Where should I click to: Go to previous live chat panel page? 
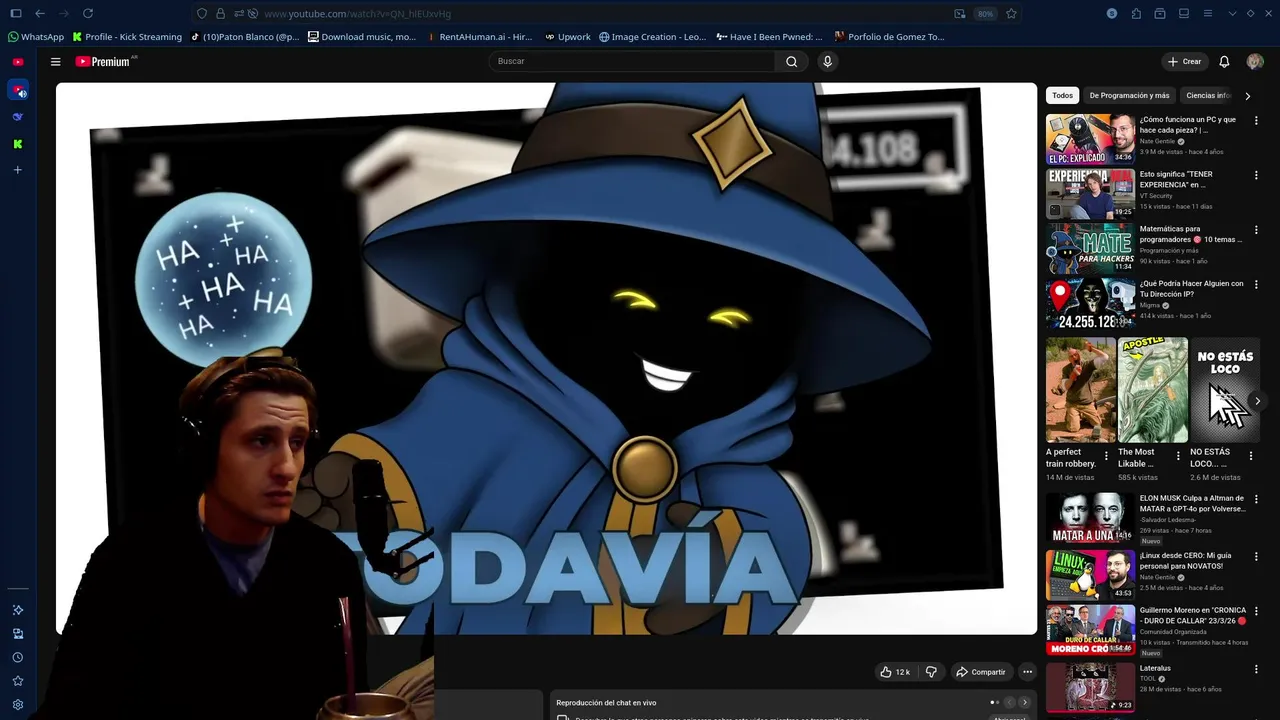[1009, 702]
